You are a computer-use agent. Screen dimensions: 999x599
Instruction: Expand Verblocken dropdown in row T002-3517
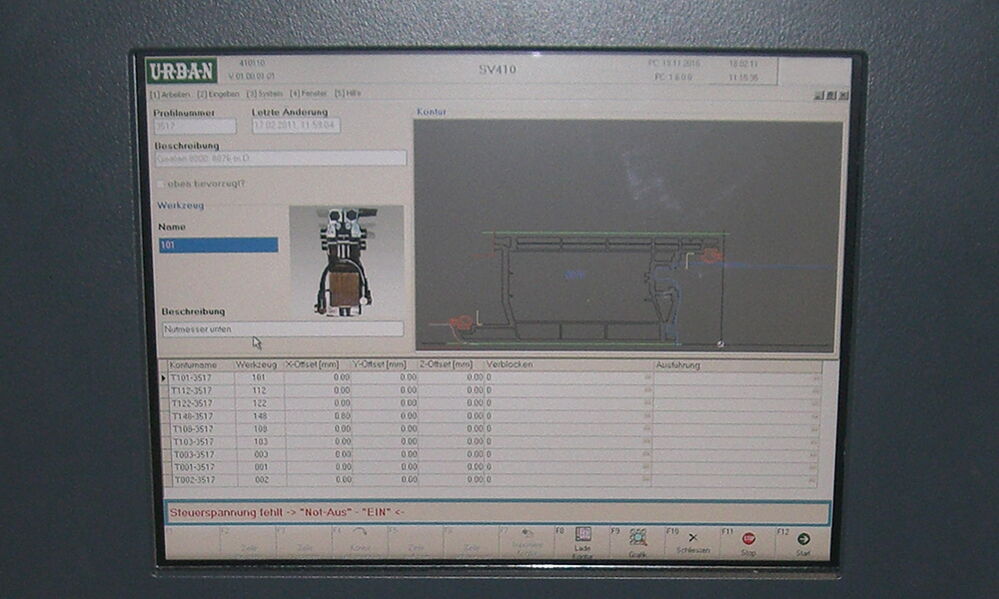coord(646,481)
